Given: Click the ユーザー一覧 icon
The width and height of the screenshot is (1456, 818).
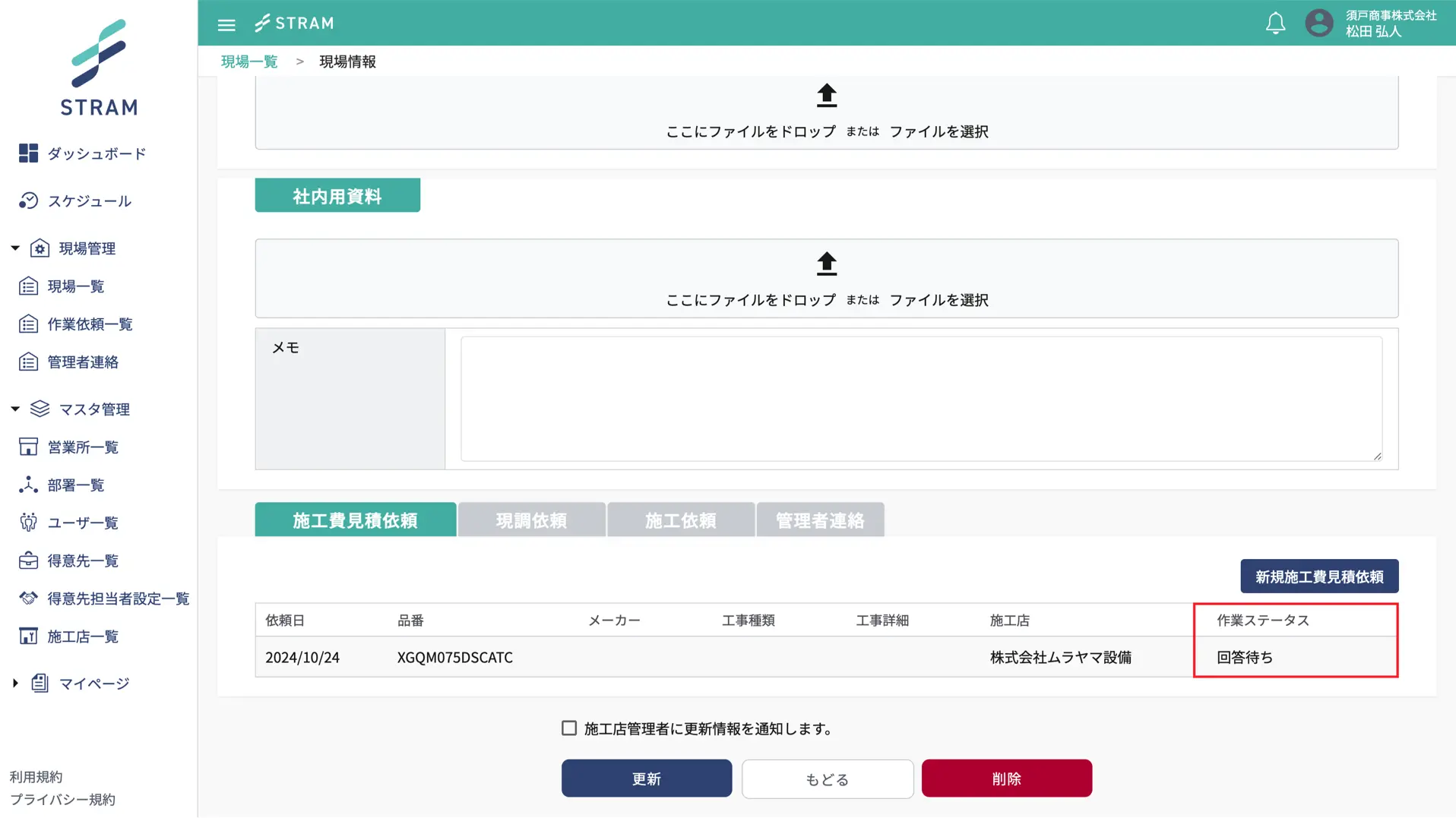Looking at the screenshot, I should pos(28,522).
